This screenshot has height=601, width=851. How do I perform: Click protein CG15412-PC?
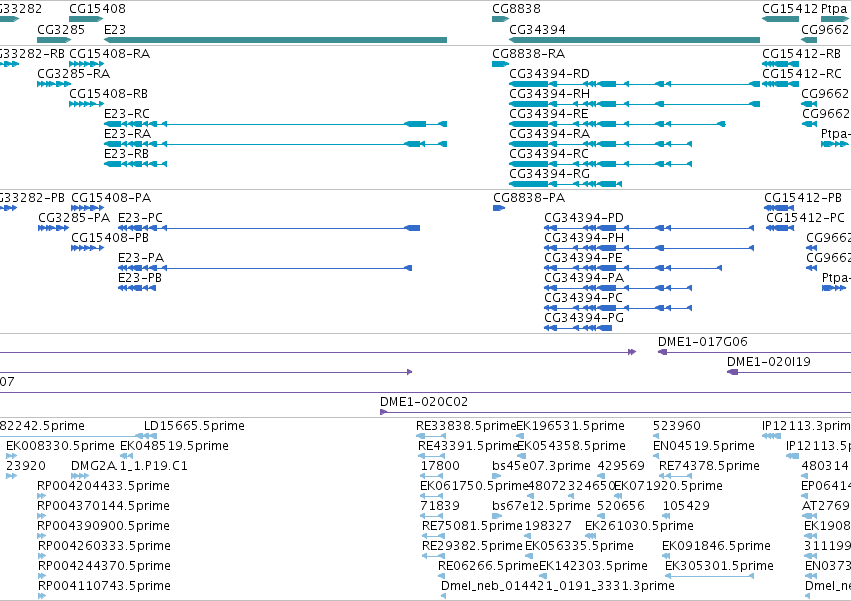pyautogui.click(x=805, y=218)
